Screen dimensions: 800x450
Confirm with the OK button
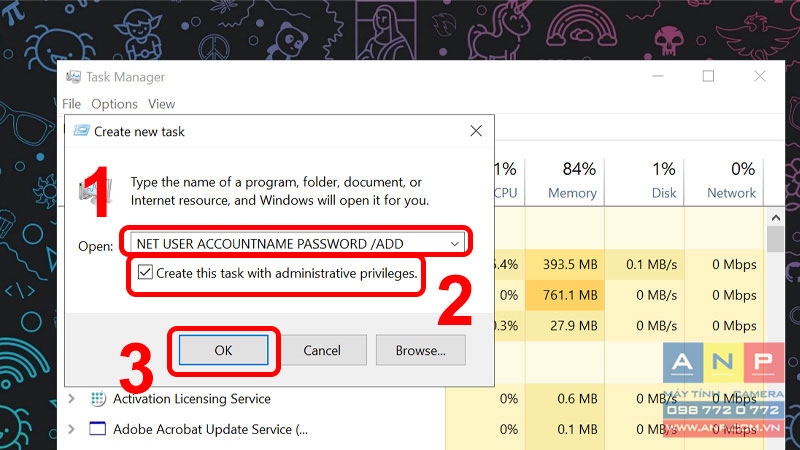223,350
